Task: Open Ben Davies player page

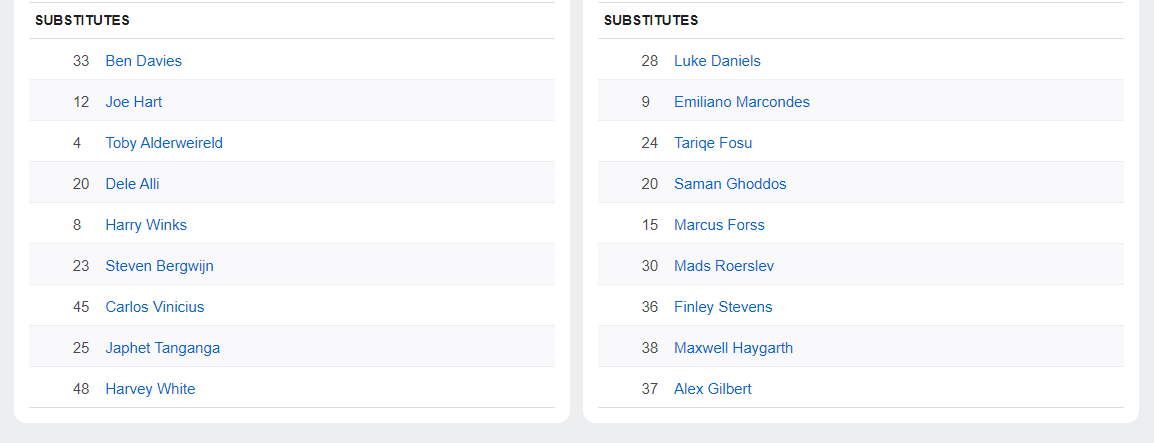Action: [143, 61]
